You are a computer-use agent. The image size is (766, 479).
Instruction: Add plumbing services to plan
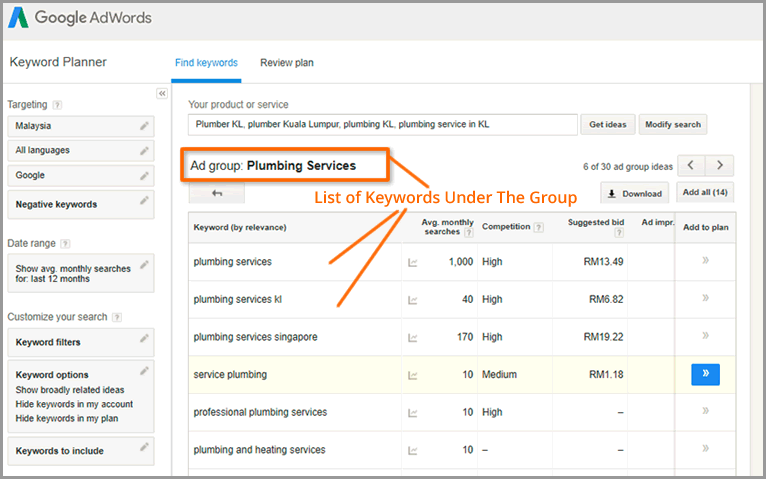705,260
